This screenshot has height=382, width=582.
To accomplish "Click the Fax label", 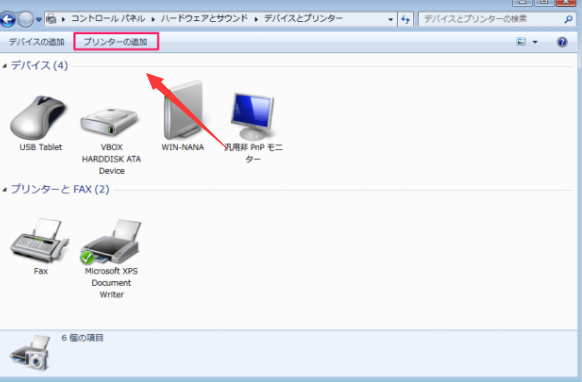I will [x=41, y=271].
